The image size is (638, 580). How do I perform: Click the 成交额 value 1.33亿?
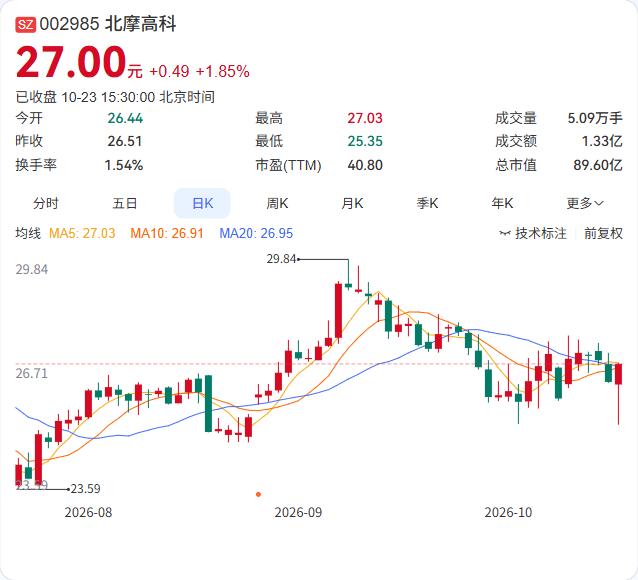click(x=602, y=141)
